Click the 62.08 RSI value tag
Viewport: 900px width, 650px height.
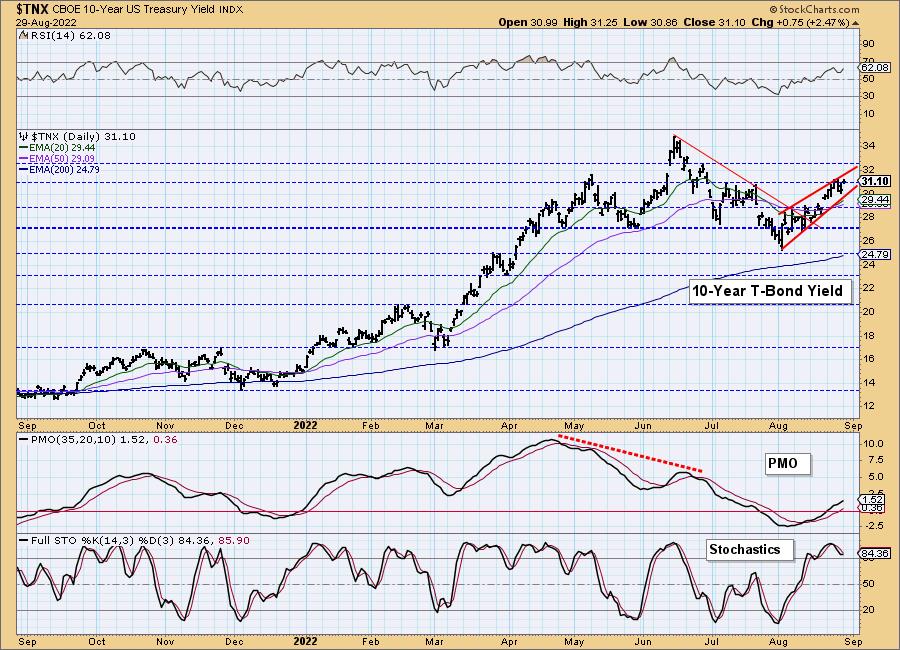coord(875,67)
